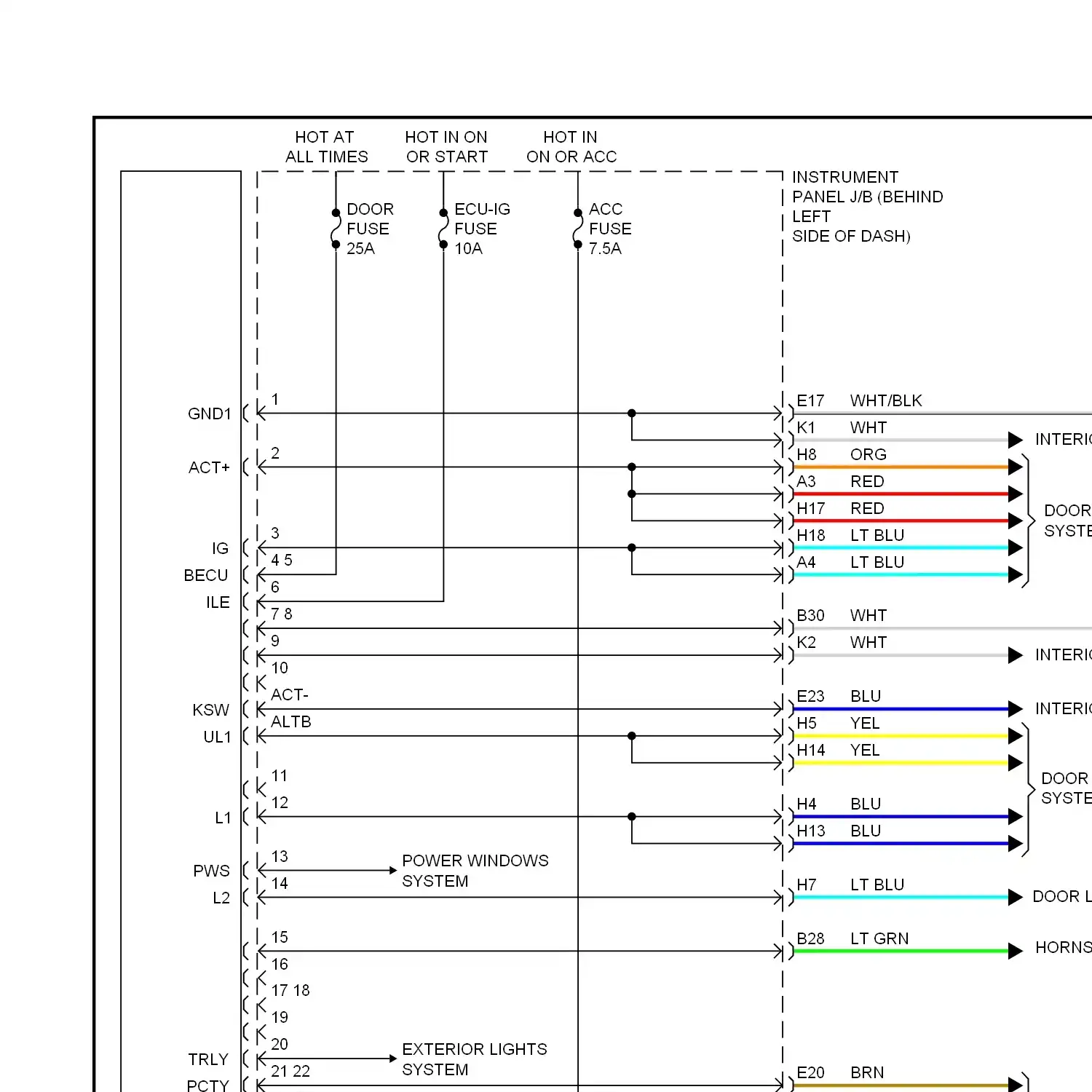Select the H14 YEL wire label
Image resolution: width=1092 pixels, height=1092 pixels.
[x=838, y=750]
